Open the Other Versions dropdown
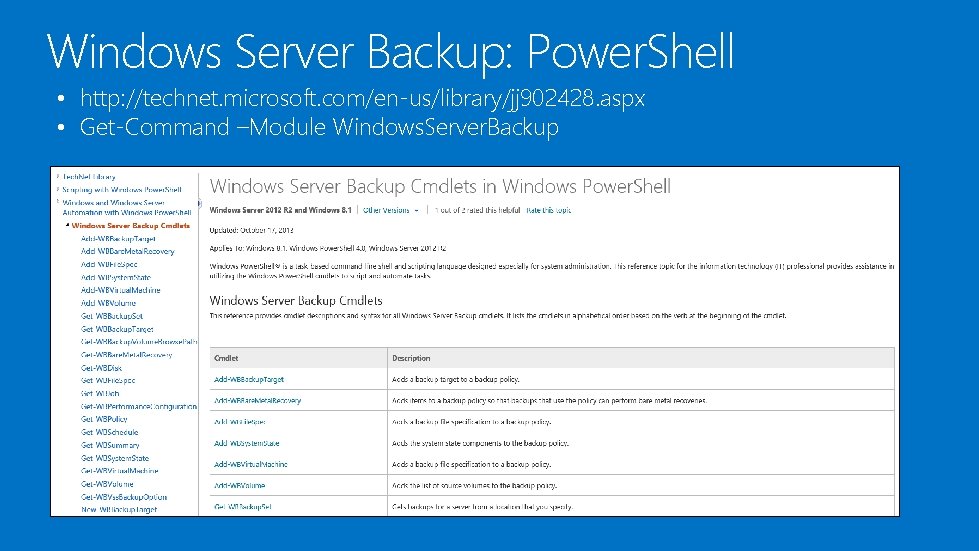 click(x=390, y=210)
